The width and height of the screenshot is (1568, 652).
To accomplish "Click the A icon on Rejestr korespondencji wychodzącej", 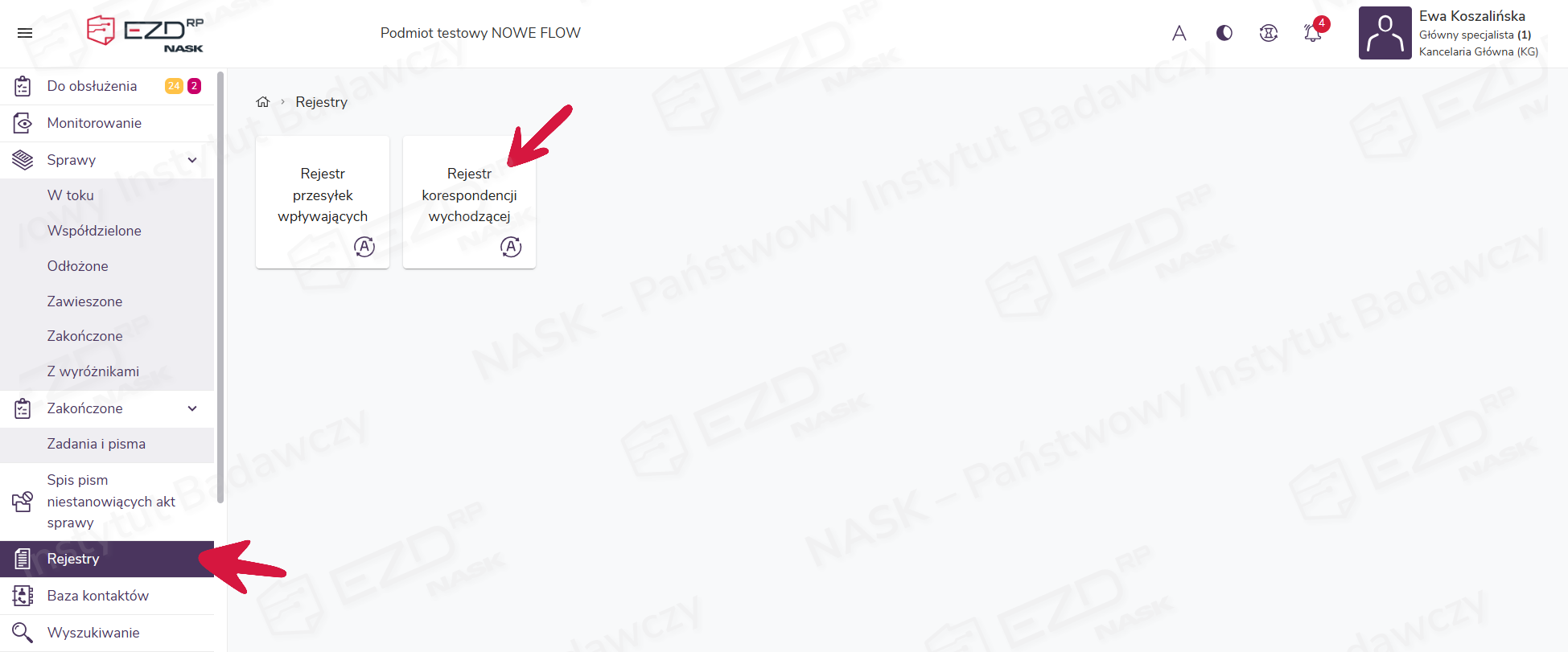I will (x=511, y=247).
